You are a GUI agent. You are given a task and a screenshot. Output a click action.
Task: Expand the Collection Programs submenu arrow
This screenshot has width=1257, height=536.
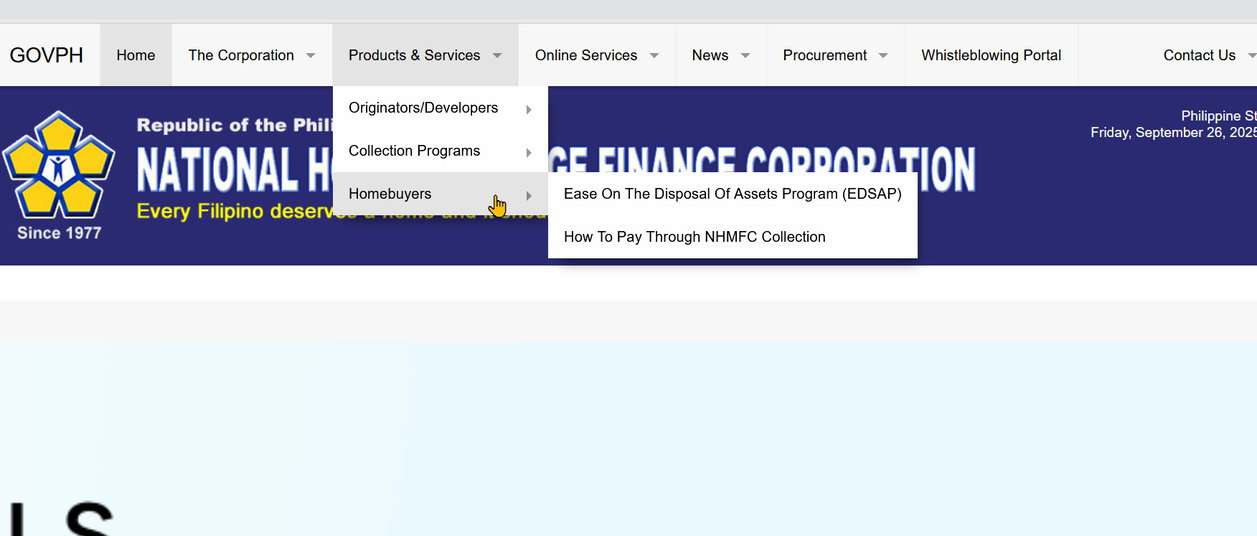(x=529, y=152)
